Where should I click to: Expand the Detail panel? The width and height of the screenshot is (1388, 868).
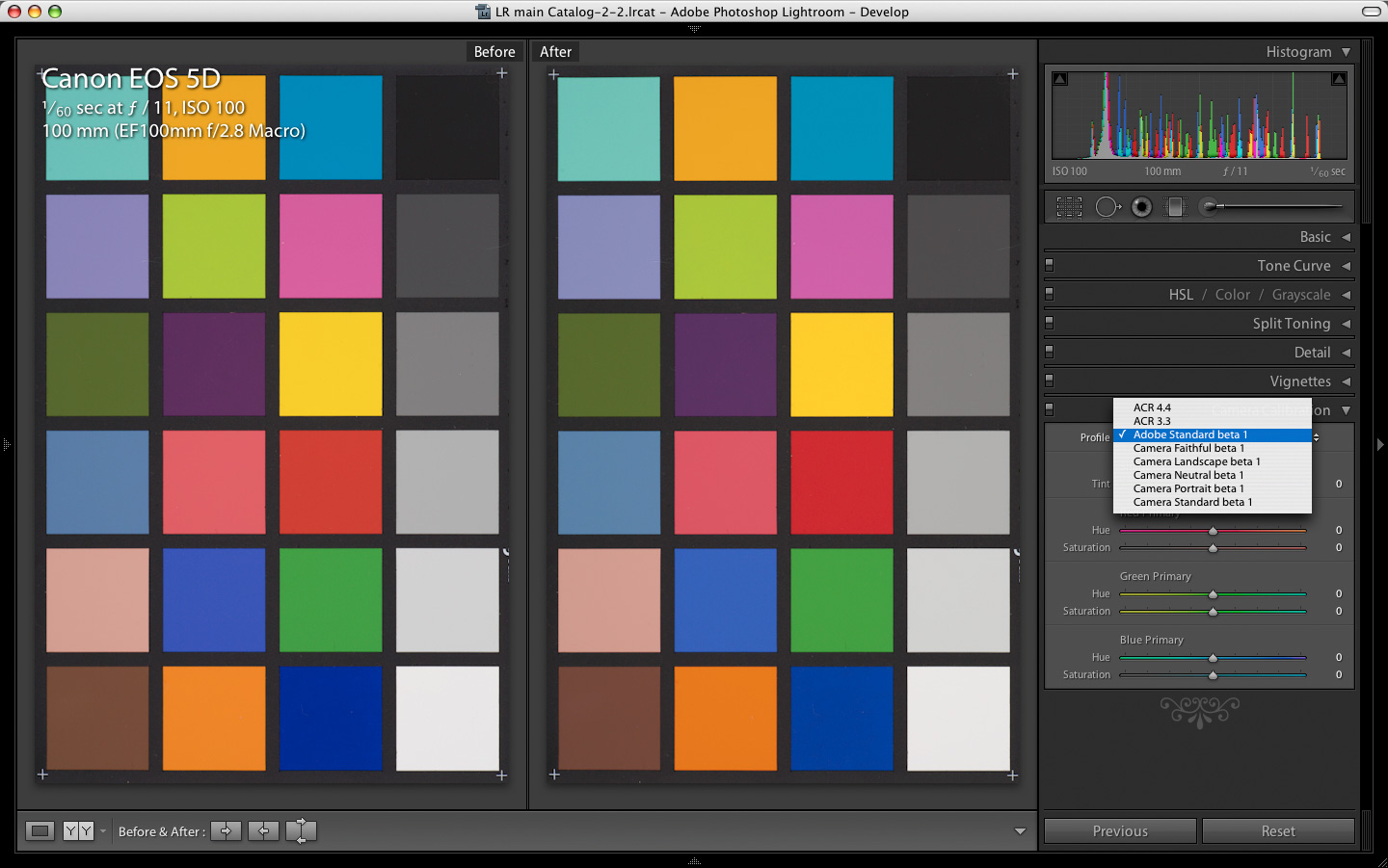(1347, 353)
